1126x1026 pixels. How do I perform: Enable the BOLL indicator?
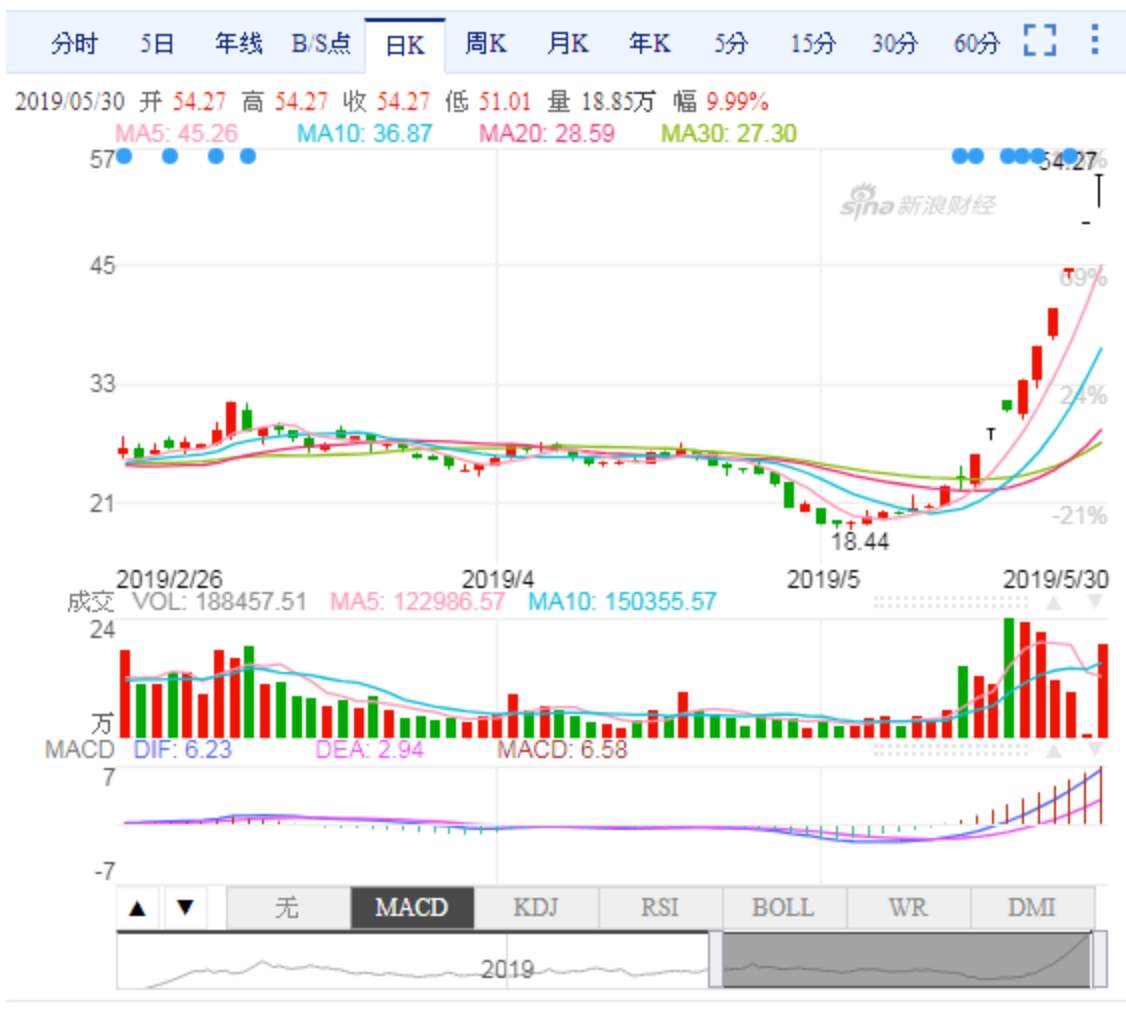tap(784, 908)
